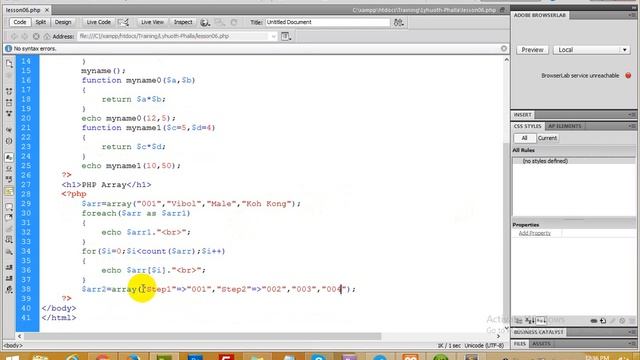Toggle Live View mode

152,22
